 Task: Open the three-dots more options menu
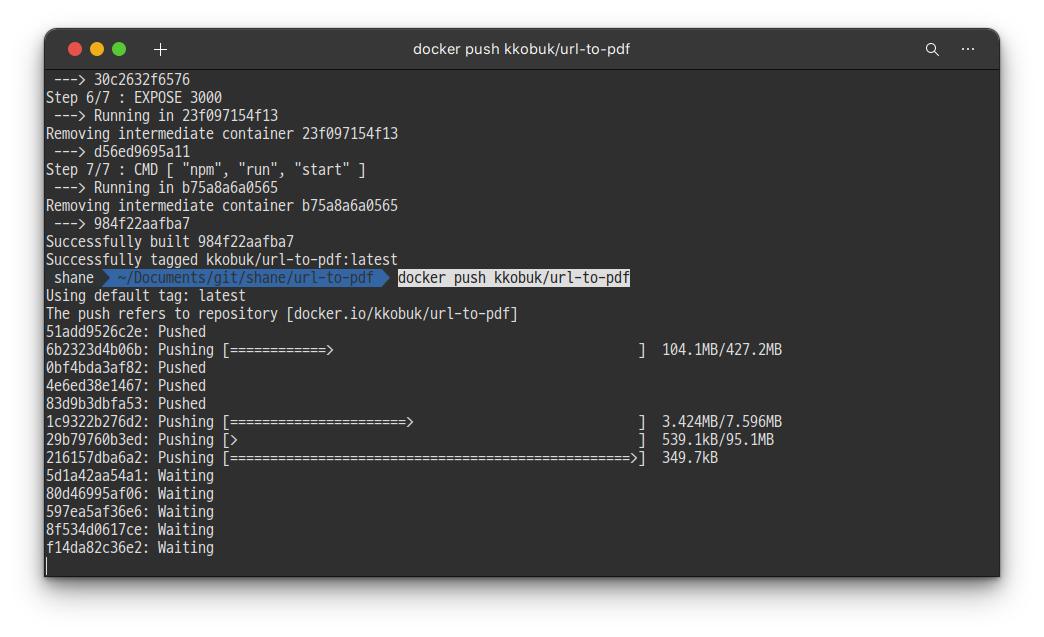point(967,49)
